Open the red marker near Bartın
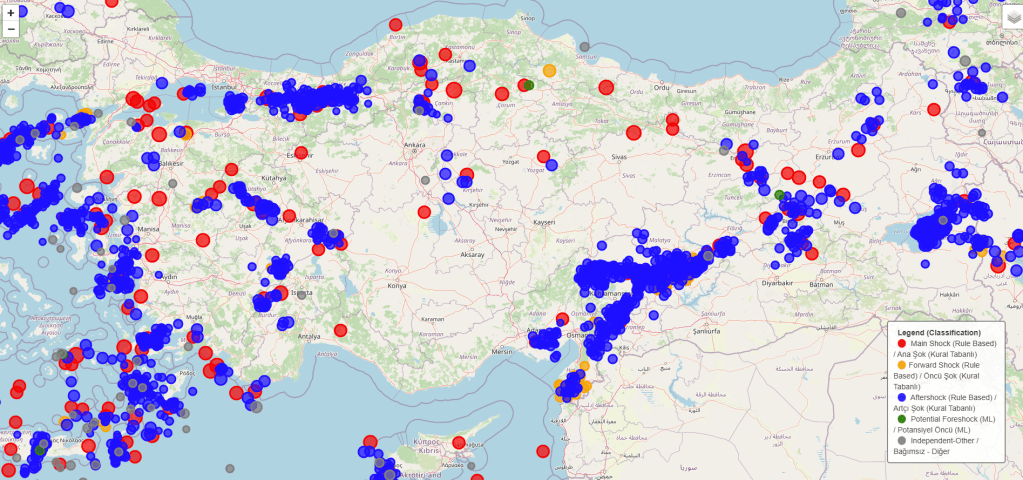1023x480 pixels. coord(396,24)
